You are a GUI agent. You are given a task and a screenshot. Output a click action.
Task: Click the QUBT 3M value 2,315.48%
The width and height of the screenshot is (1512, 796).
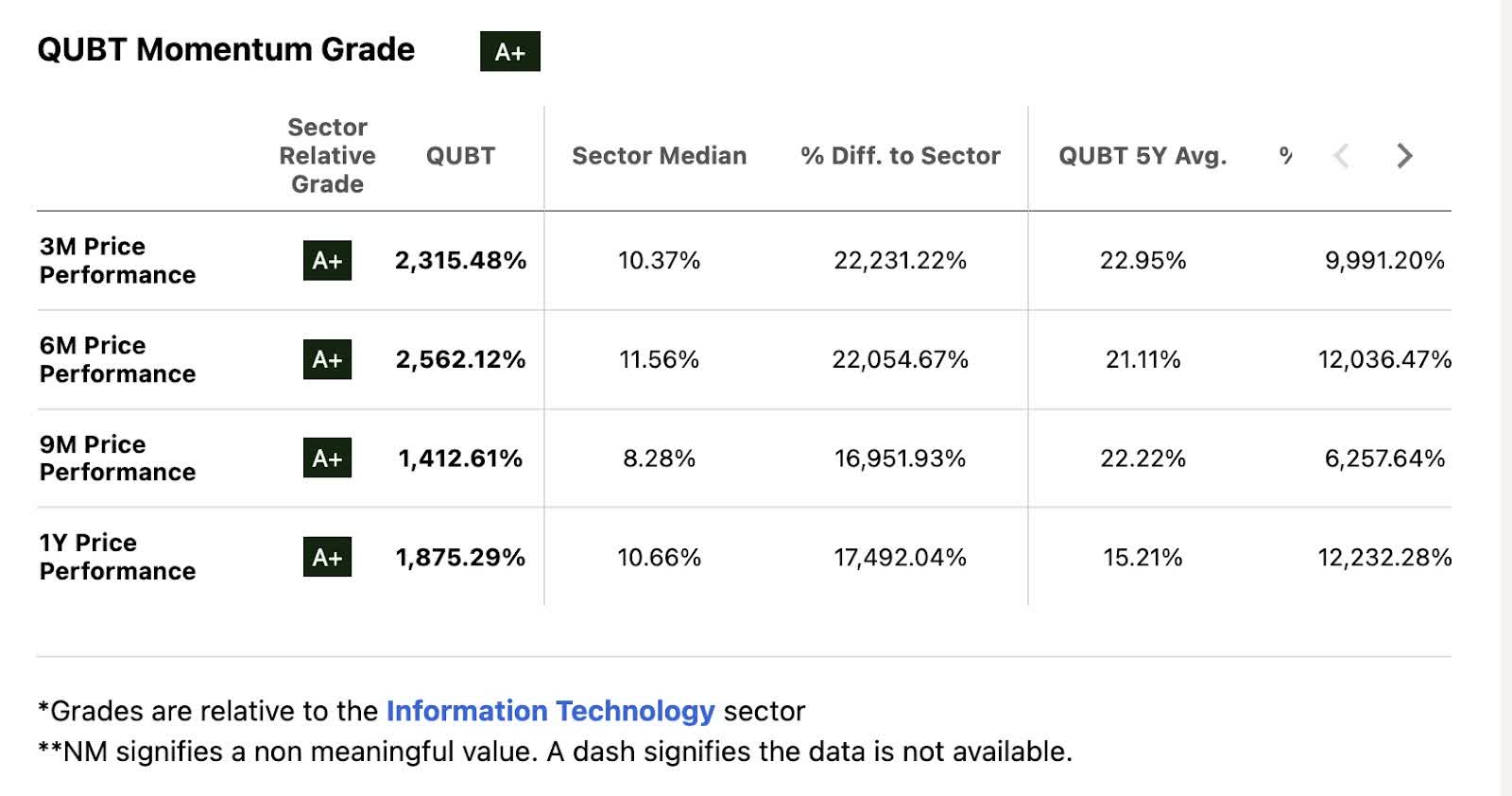[x=460, y=261]
